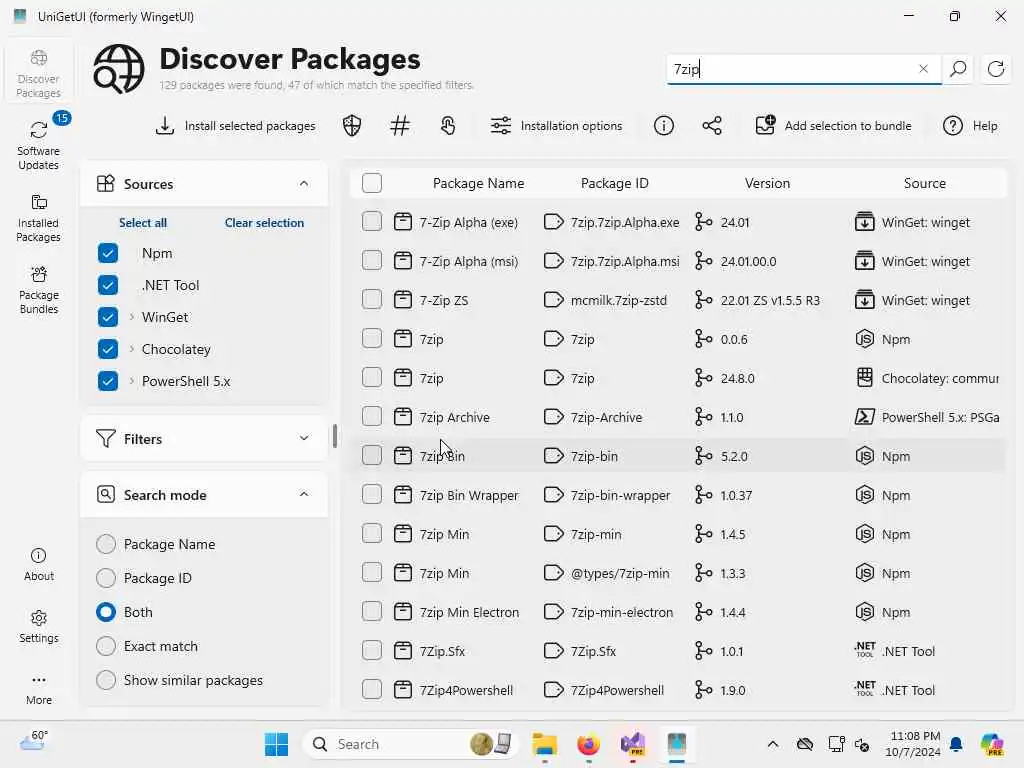Uncheck the Npm source checkbox
The width and height of the screenshot is (1024, 768).
coord(108,253)
